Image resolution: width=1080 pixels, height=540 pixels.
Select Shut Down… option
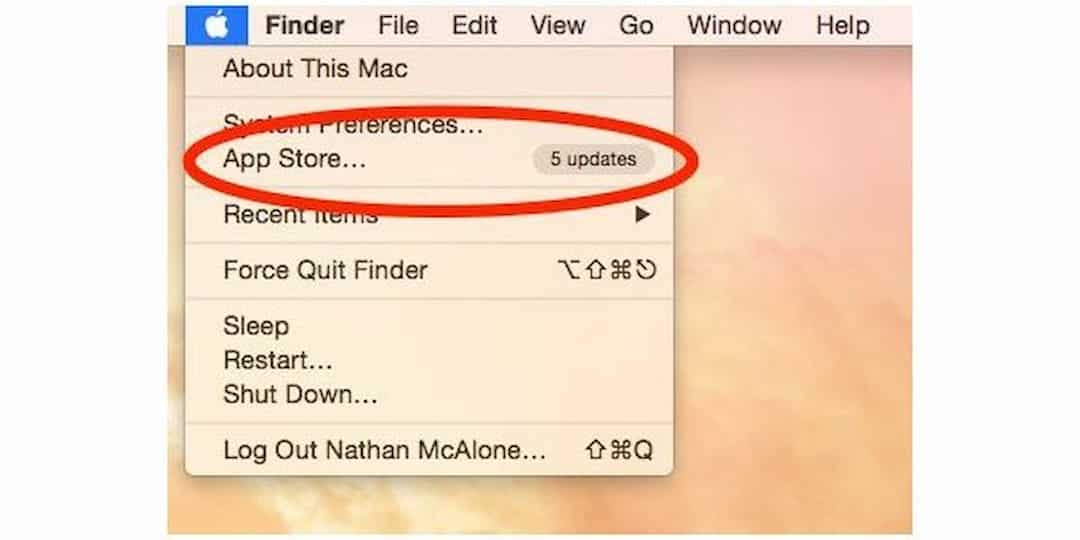[x=429, y=395]
